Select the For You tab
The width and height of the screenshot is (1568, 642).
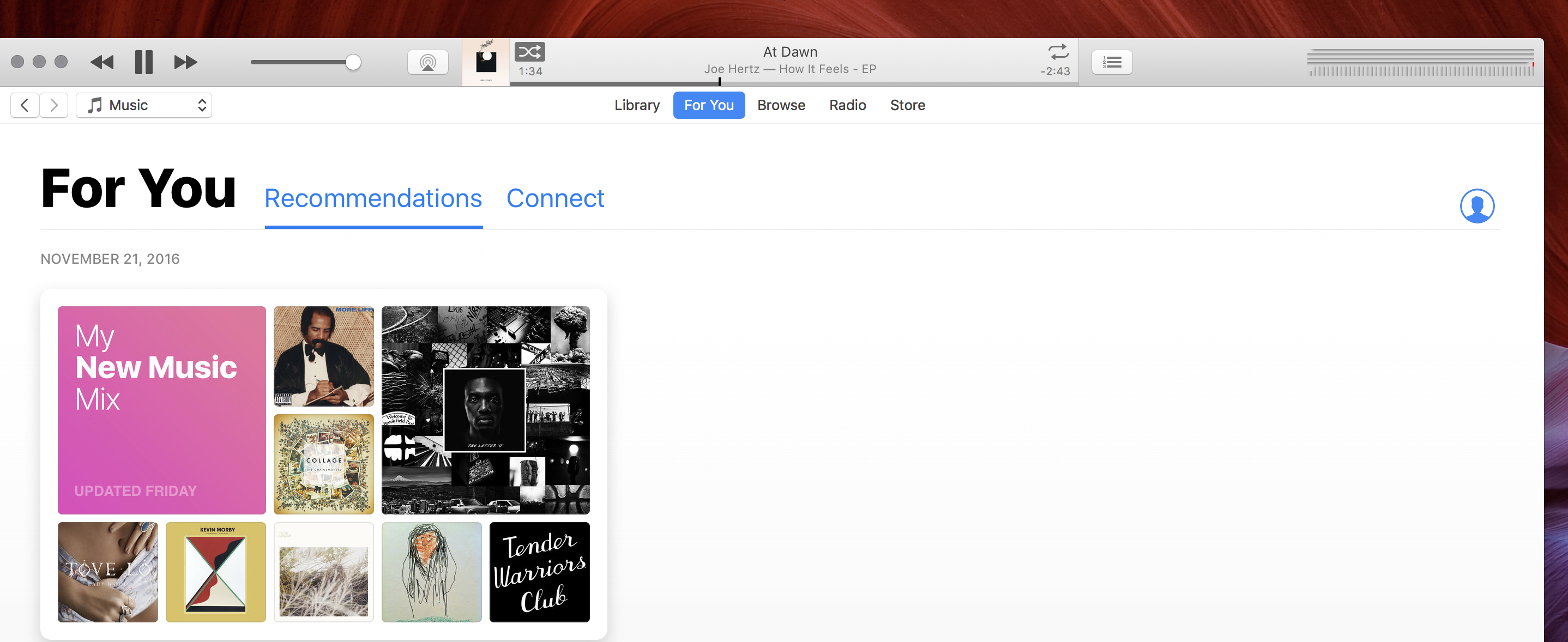click(x=709, y=105)
